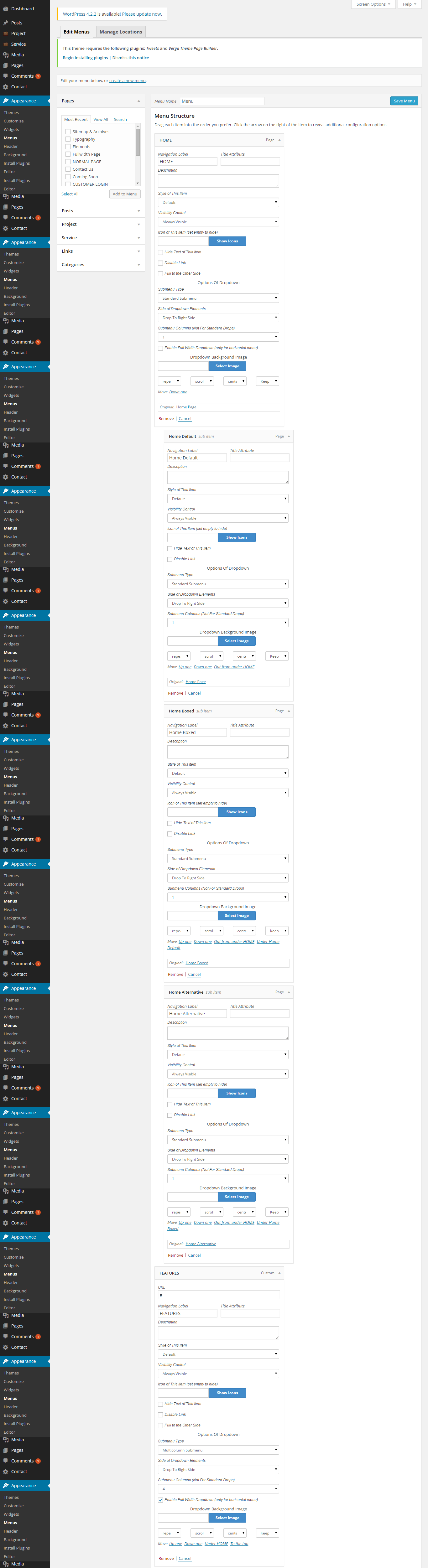Expand the Service panel

[x=139, y=238]
